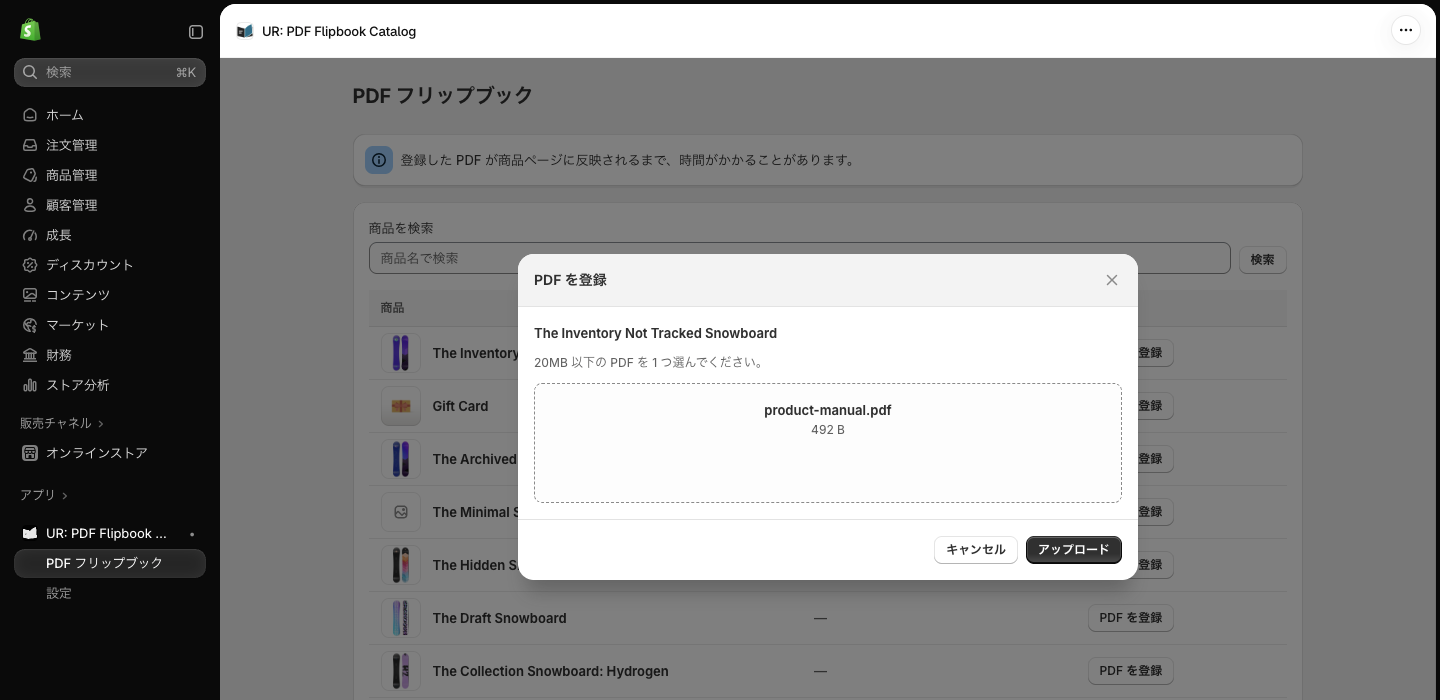Click The Collection Snowboard: Hydrogen name
This screenshot has width=1440, height=700.
pos(551,671)
